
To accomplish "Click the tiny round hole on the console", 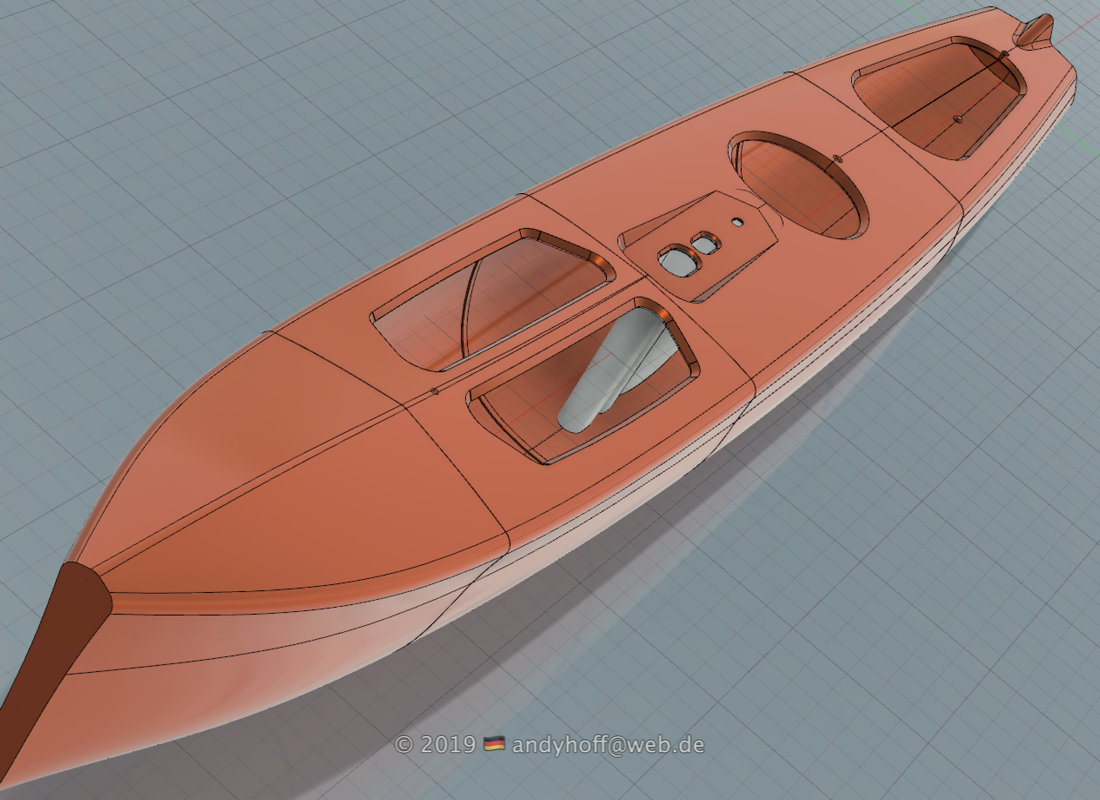I will pyautogui.click(x=737, y=221).
